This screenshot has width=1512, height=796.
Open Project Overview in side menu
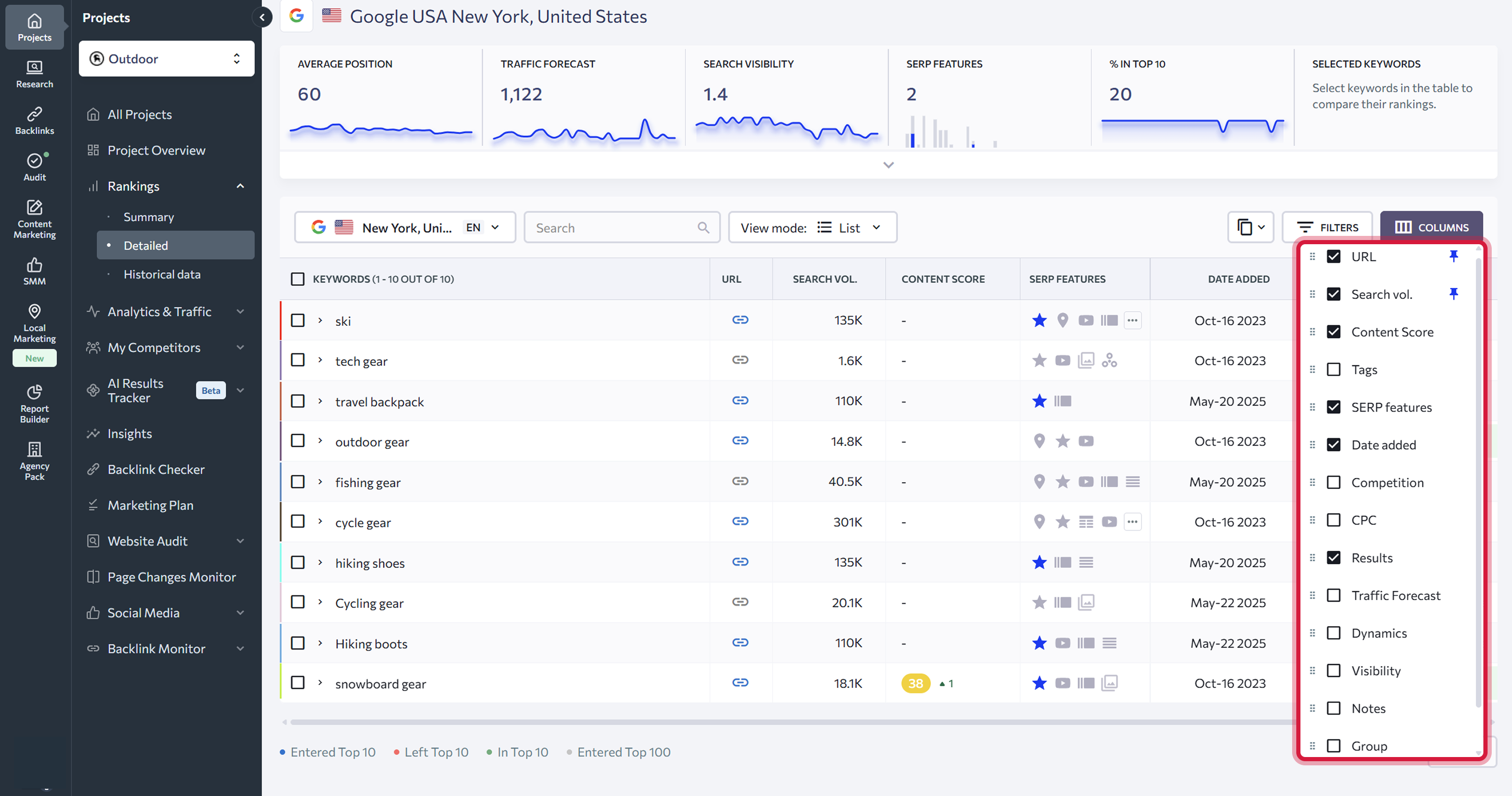coord(156,150)
